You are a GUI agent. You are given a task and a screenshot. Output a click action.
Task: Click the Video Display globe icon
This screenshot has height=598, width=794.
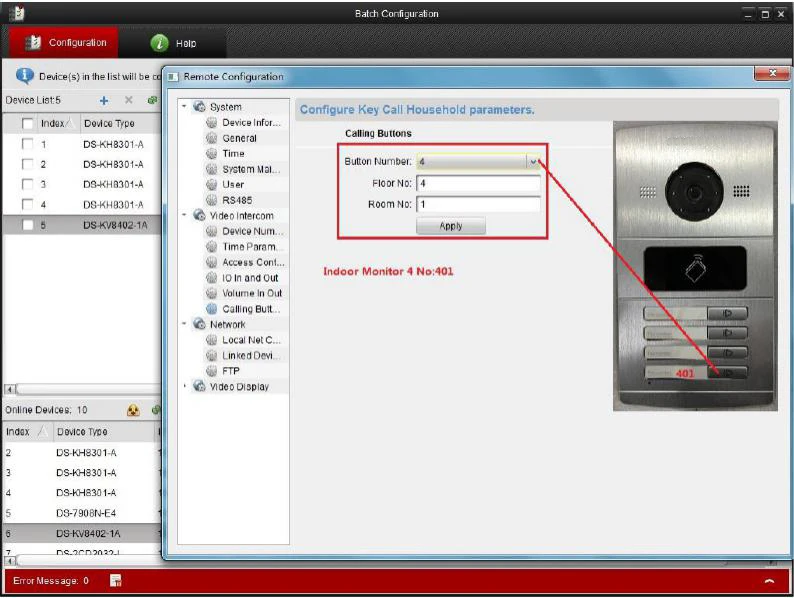[200, 386]
